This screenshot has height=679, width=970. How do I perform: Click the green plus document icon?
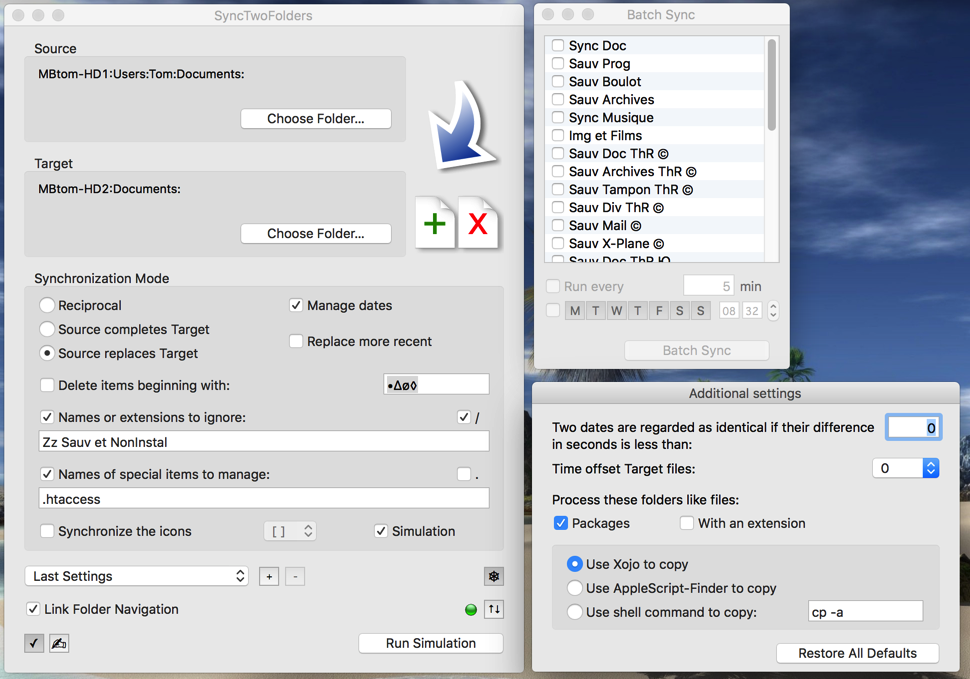(x=435, y=223)
